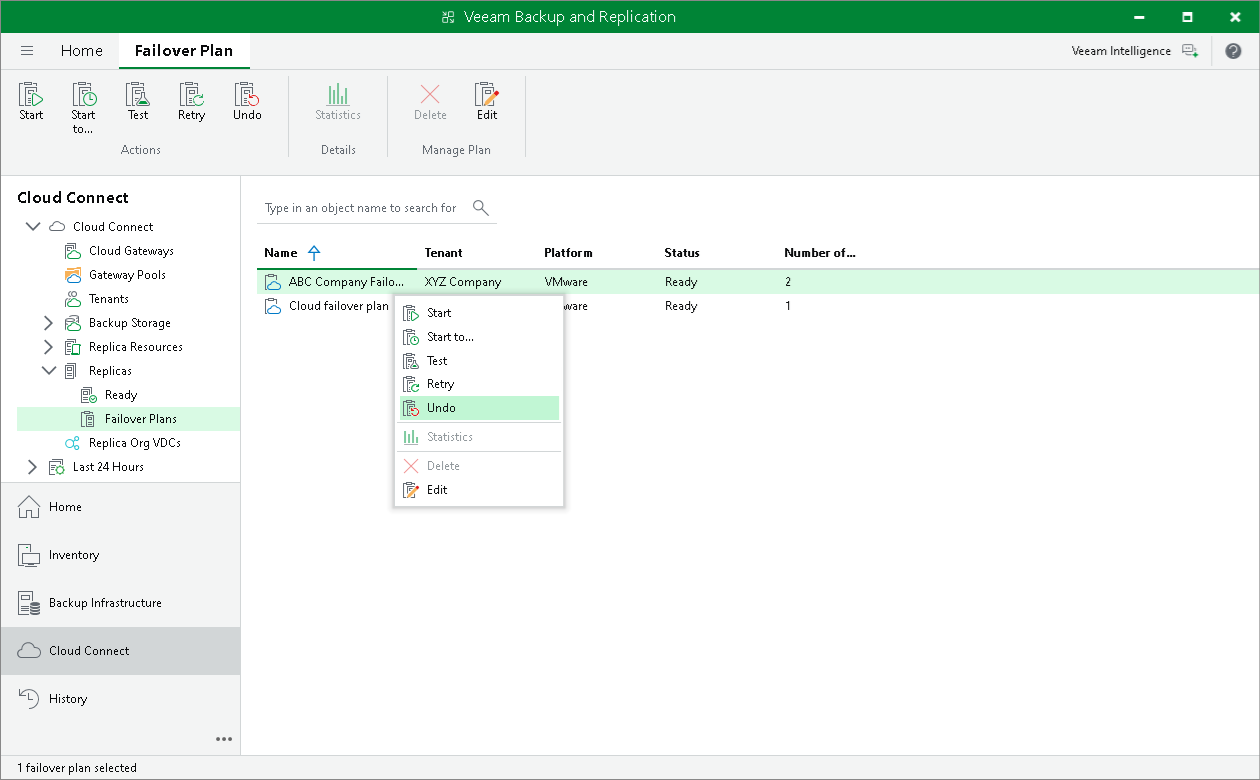Select the 'Cloud failover plan' row
This screenshot has height=780, width=1260.
click(x=758, y=306)
